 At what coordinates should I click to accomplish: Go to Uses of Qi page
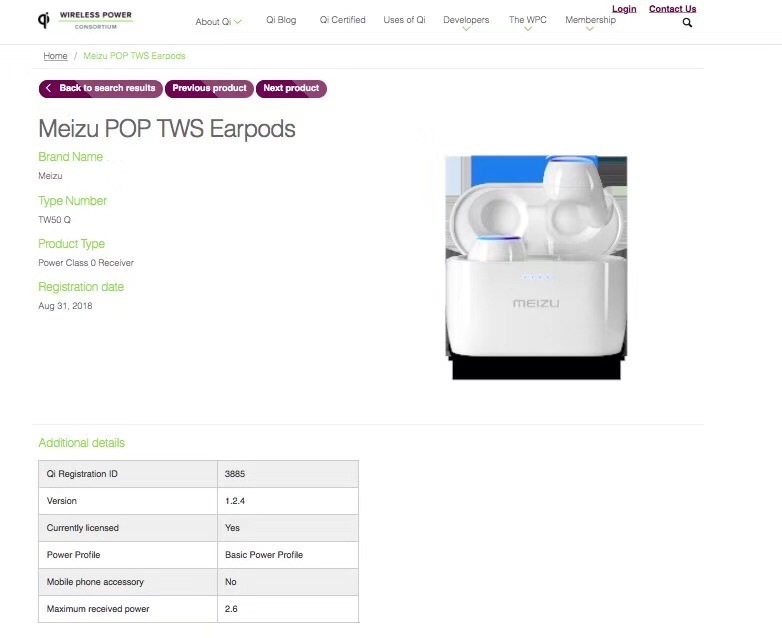pyautogui.click(x=404, y=20)
